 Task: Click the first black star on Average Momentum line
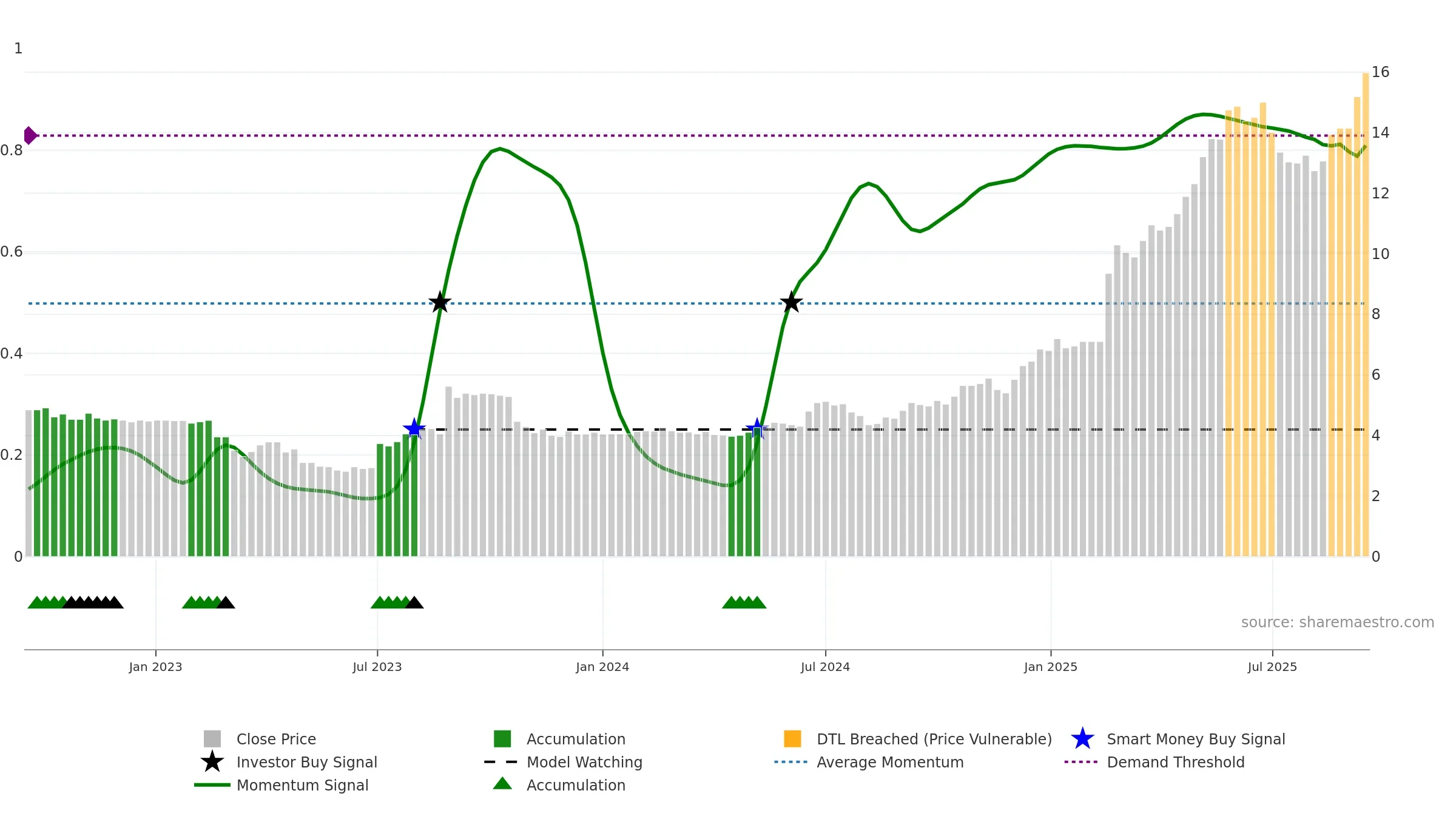(440, 302)
